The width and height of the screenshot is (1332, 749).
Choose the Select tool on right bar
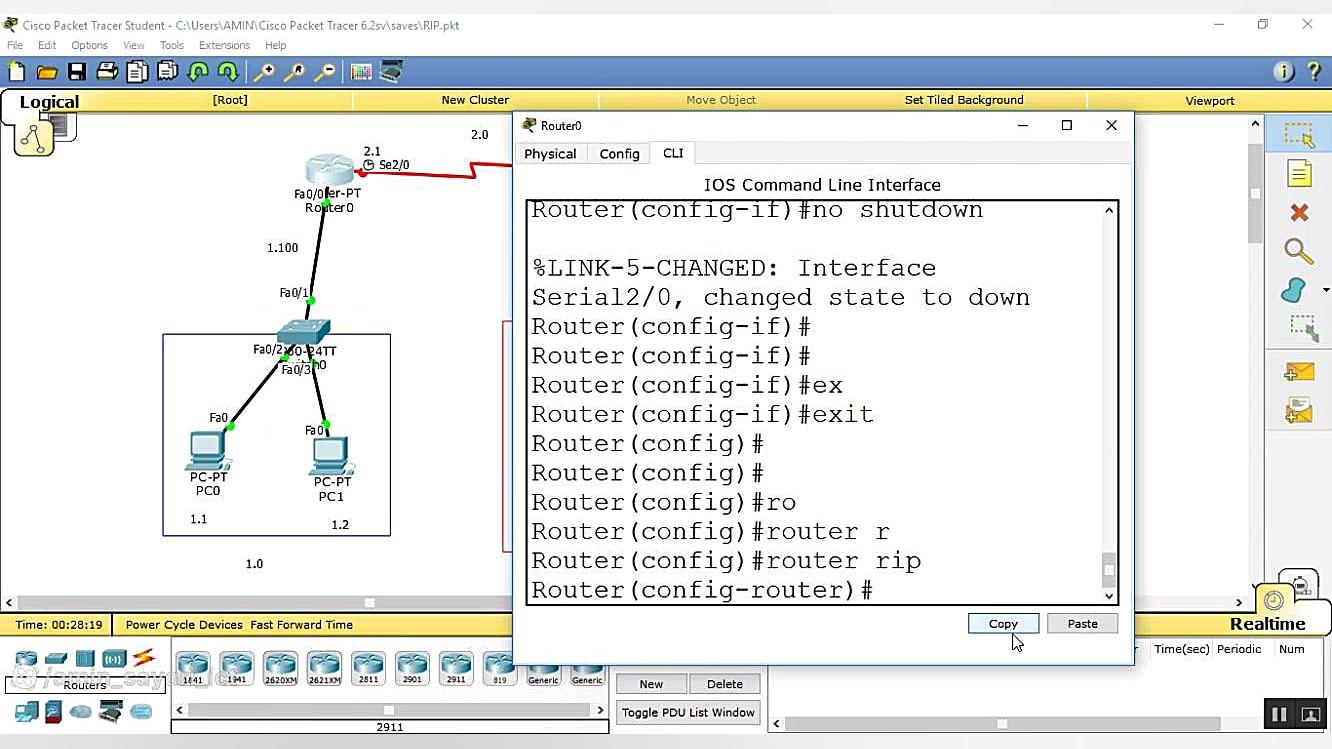pos(1299,135)
